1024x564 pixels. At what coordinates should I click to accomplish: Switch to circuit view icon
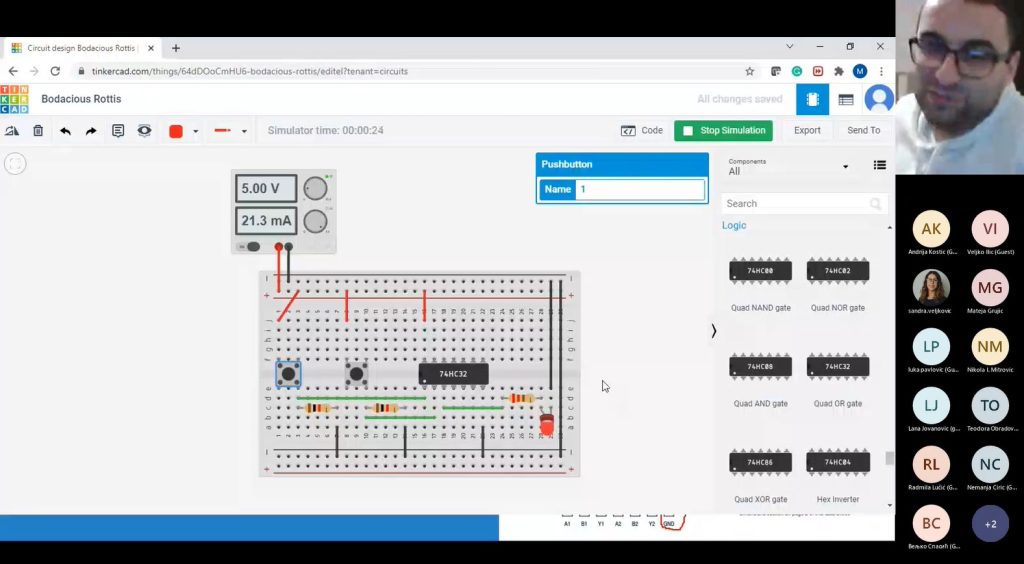(812, 100)
